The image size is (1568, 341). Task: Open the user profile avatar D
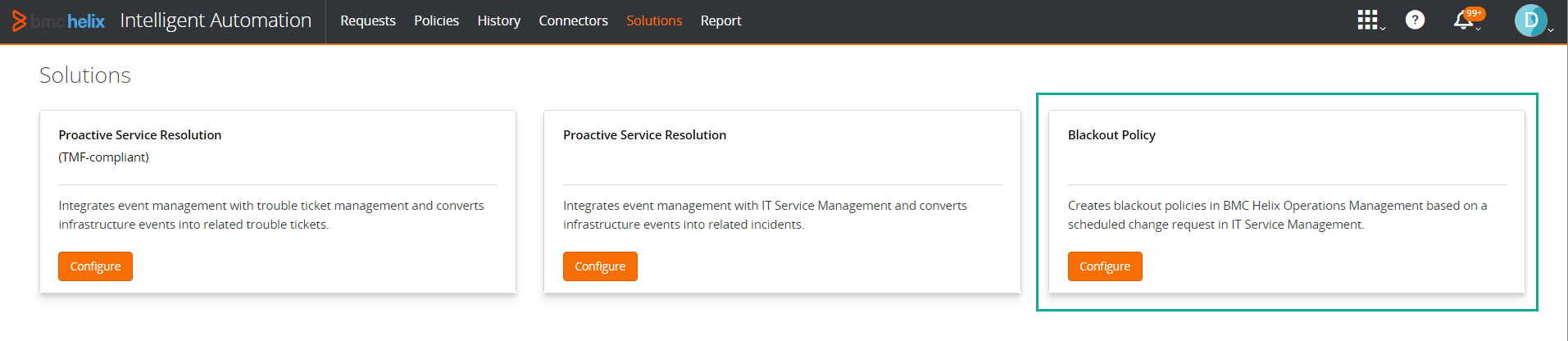click(x=1530, y=20)
